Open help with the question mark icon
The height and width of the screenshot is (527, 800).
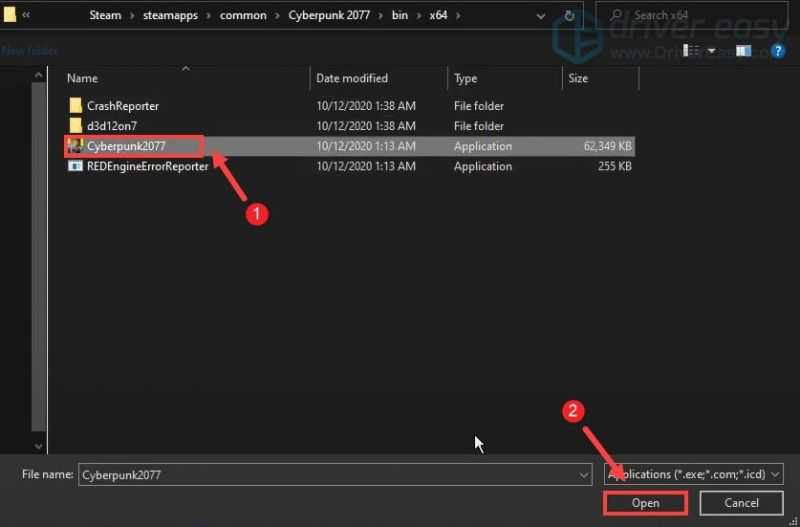coord(778,51)
